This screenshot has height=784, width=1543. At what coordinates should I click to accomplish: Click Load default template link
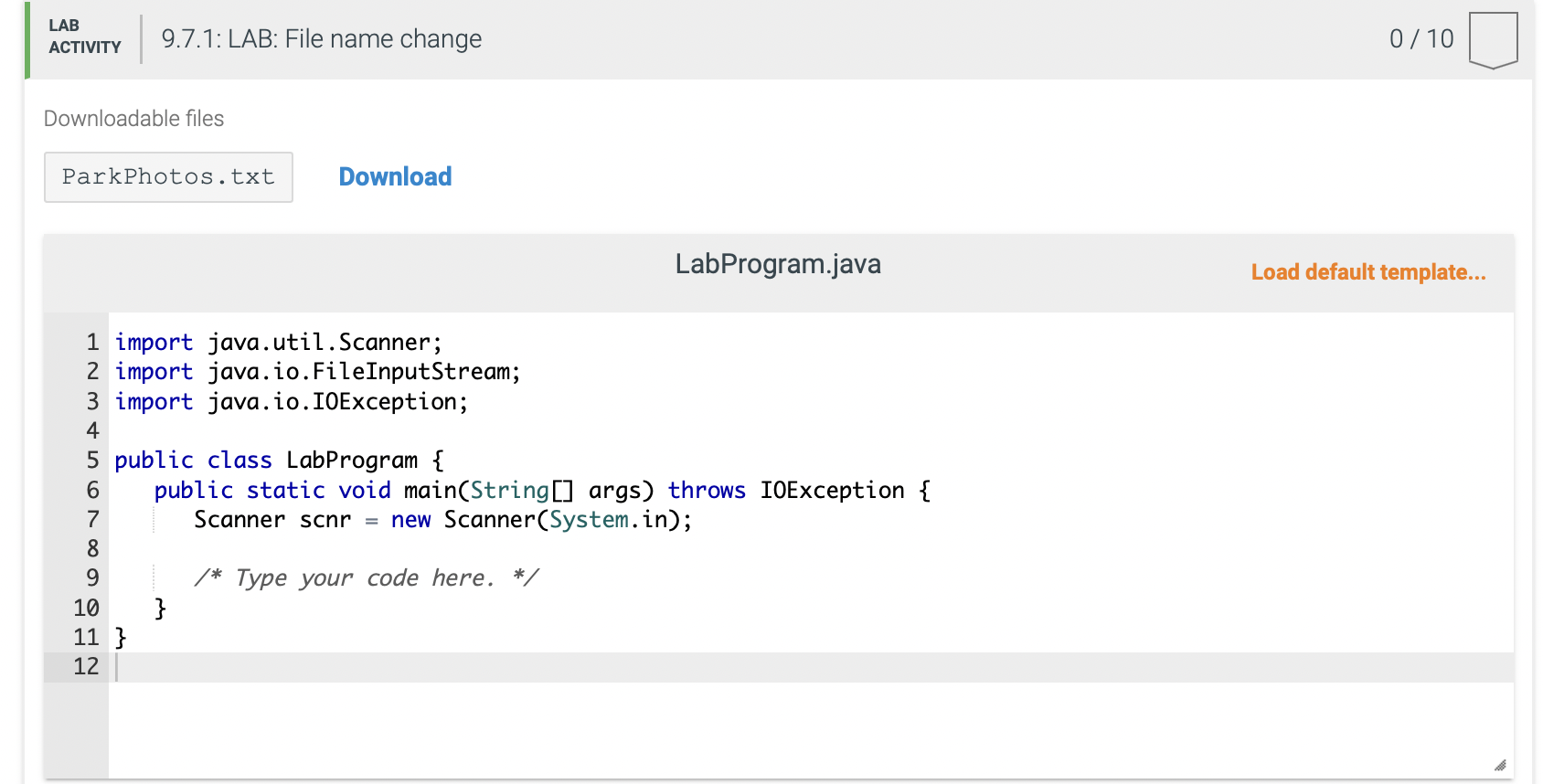pyautogui.click(x=1368, y=272)
